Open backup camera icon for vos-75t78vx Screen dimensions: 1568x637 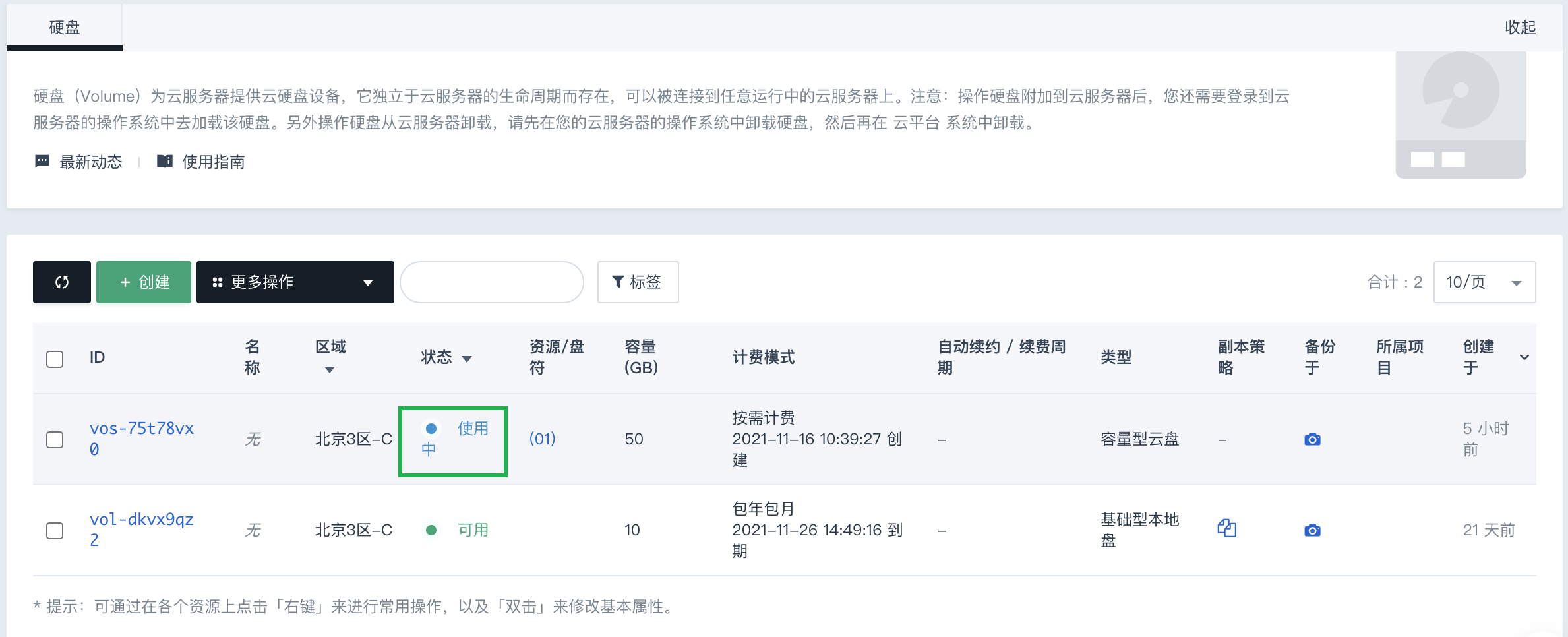(x=1312, y=439)
